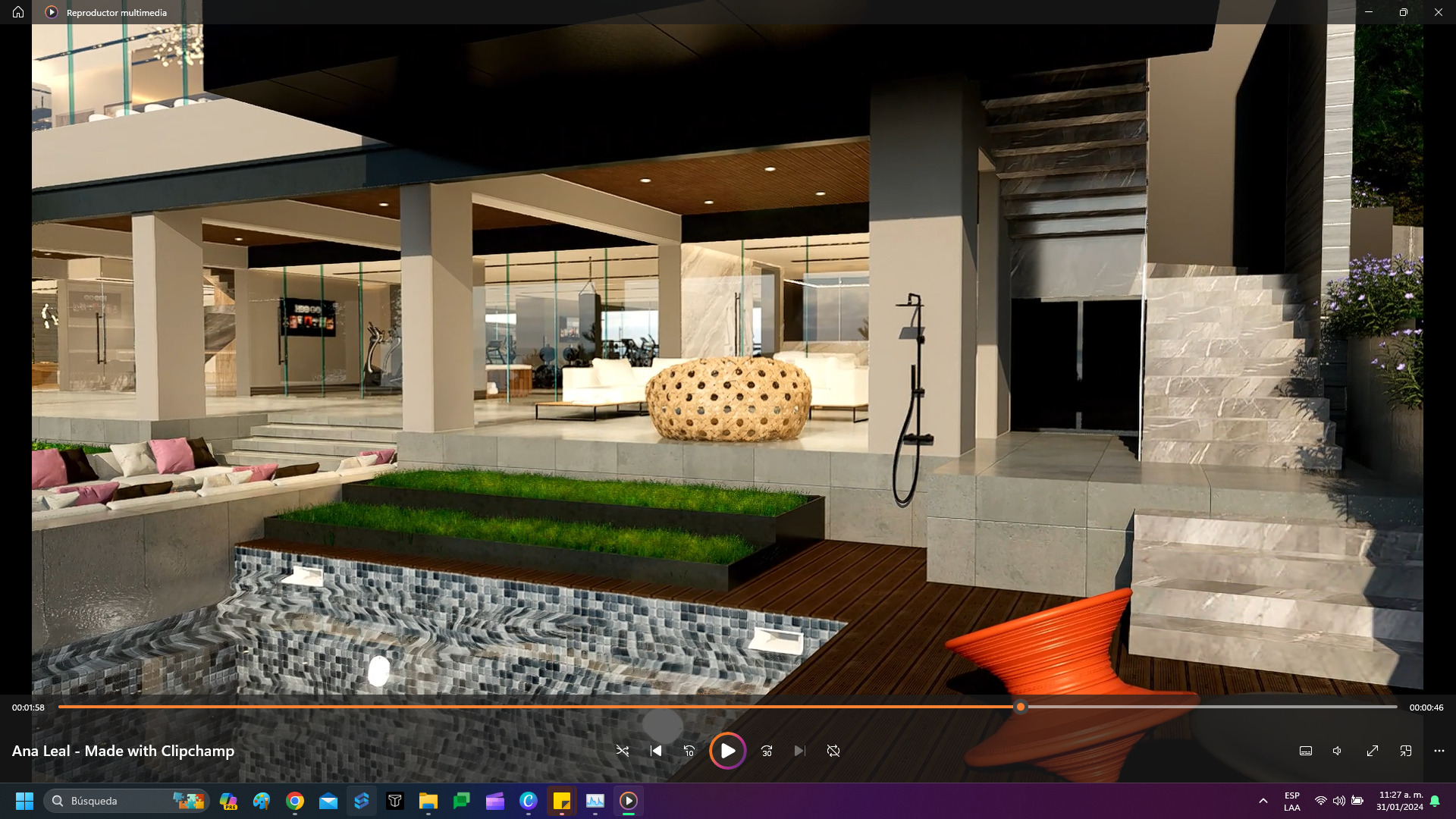Check battery status in tray

pos(1357,801)
